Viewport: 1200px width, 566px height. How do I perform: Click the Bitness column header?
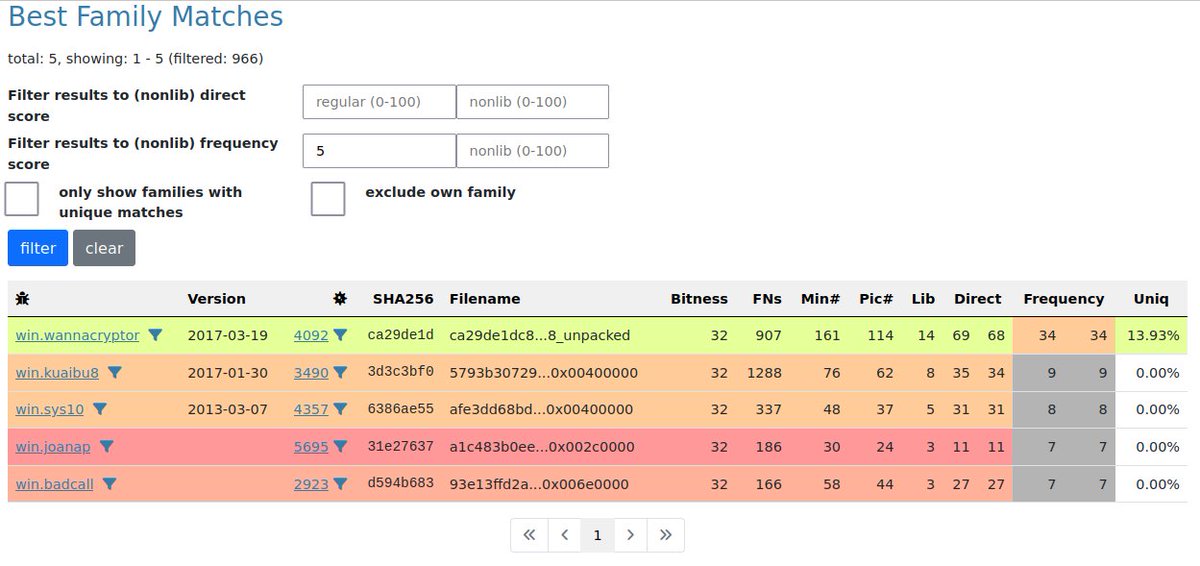point(699,298)
